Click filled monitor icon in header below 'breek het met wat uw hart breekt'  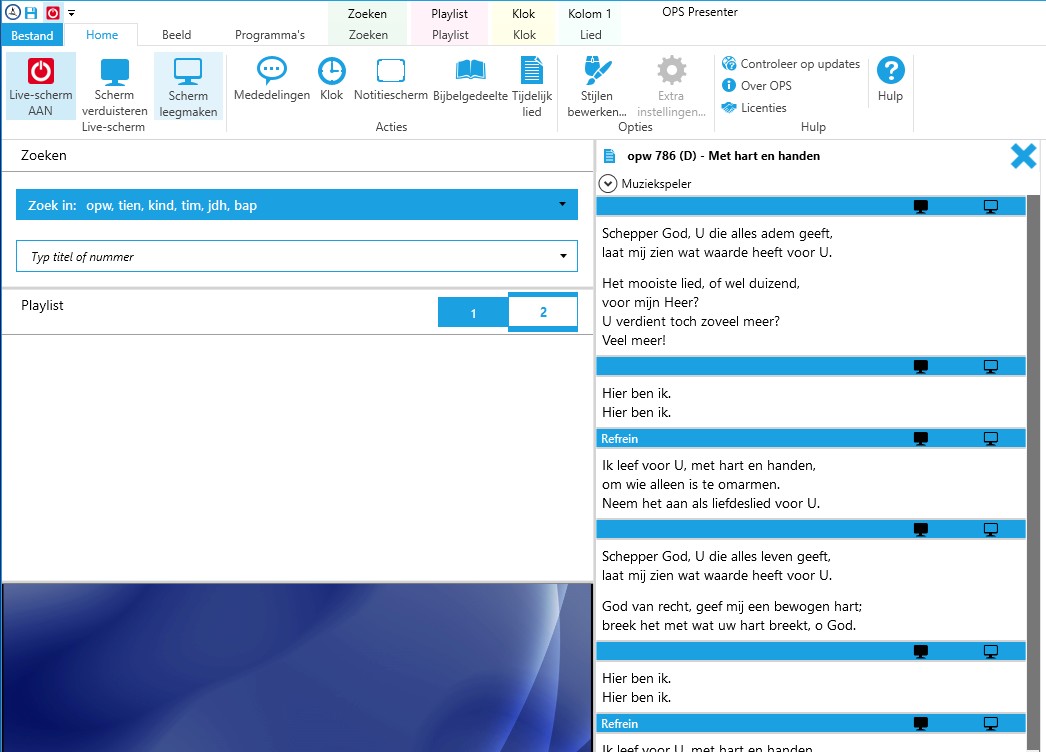[921, 651]
